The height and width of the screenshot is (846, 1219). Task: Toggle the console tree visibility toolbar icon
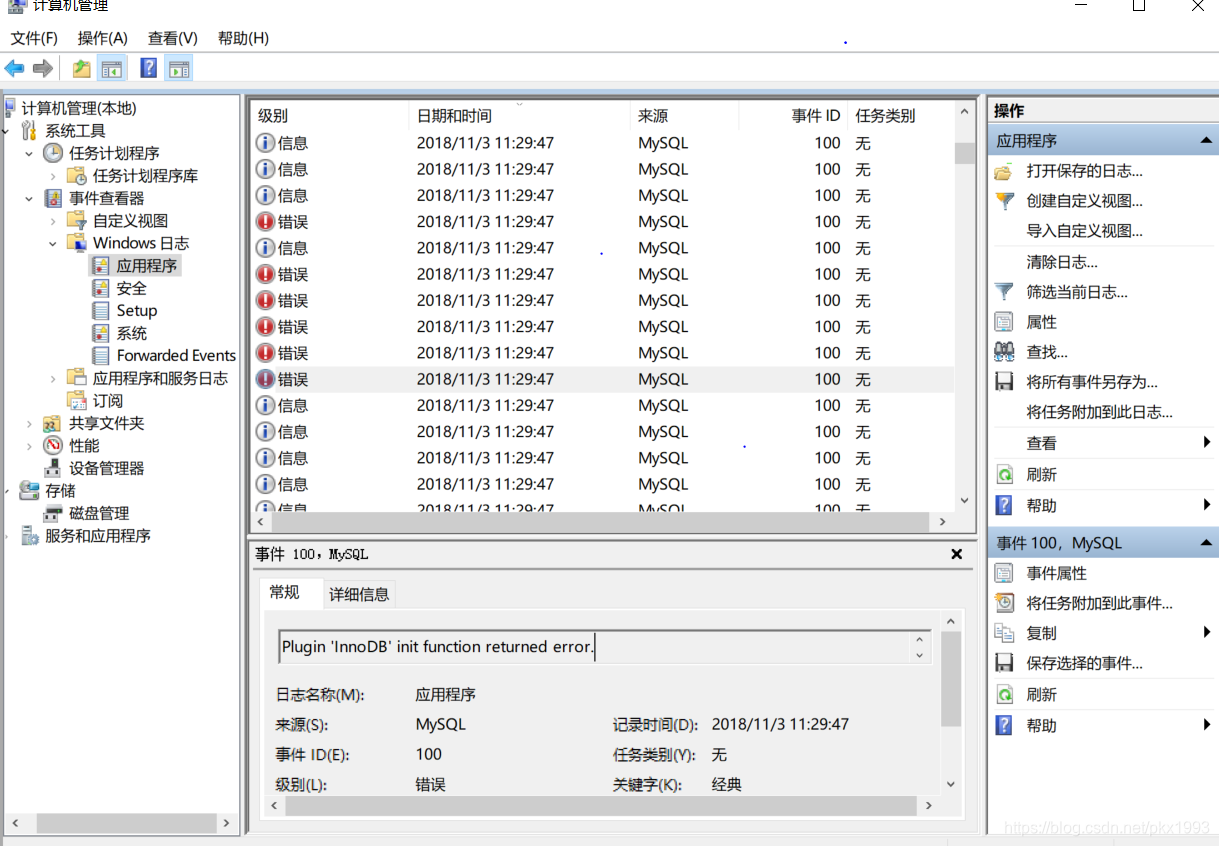pyautogui.click(x=111, y=68)
